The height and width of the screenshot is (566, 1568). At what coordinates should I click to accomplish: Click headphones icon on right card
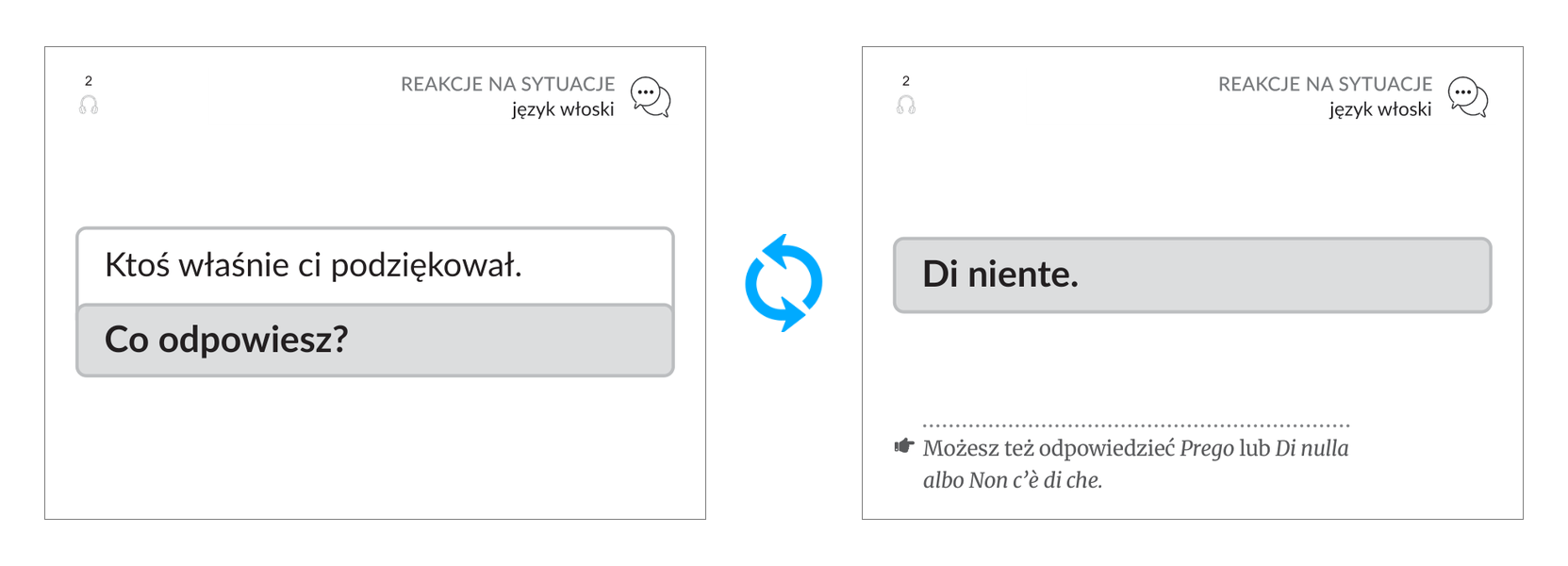click(x=906, y=105)
